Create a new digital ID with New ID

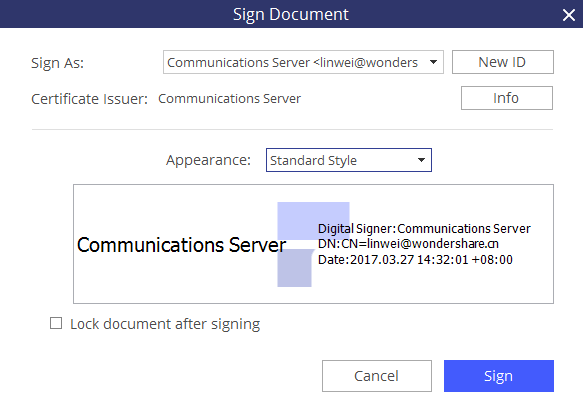(503, 62)
